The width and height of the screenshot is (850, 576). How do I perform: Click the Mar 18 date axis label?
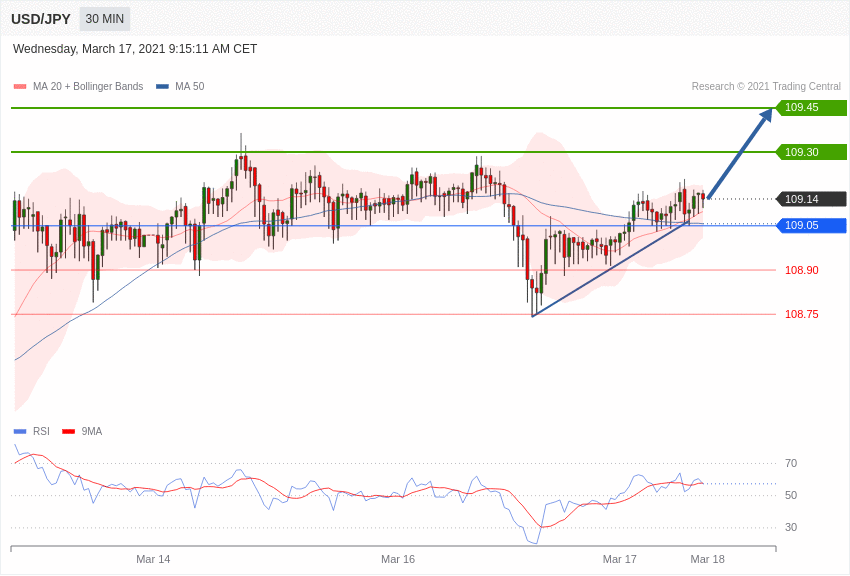707,559
